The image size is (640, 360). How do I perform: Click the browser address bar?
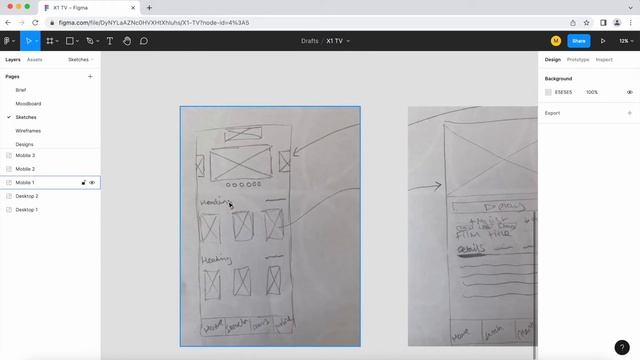coord(306,23)
